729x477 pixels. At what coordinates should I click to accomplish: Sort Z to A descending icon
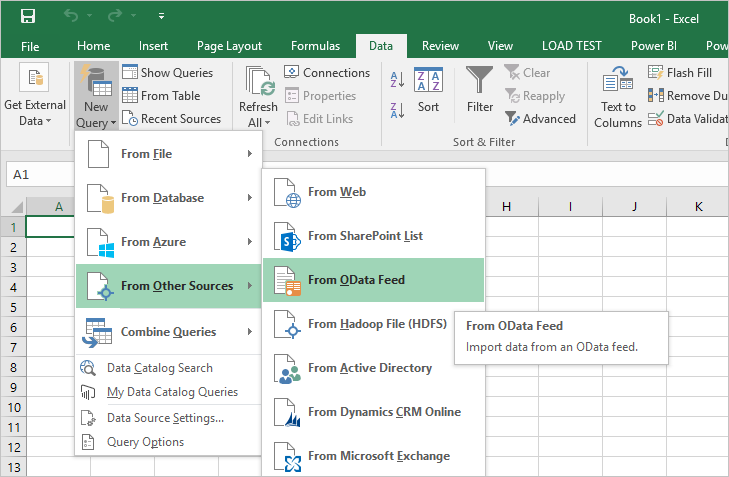tap(397, 110)
